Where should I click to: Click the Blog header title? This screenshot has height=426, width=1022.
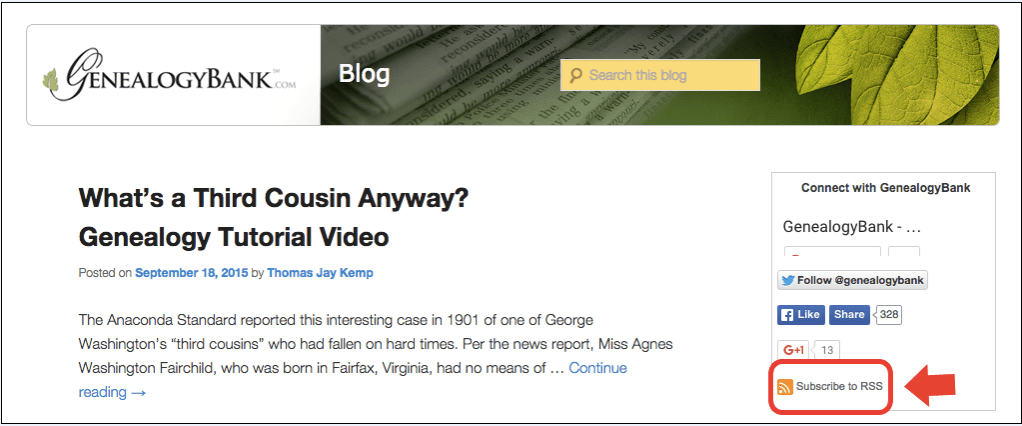pos(364,74)
